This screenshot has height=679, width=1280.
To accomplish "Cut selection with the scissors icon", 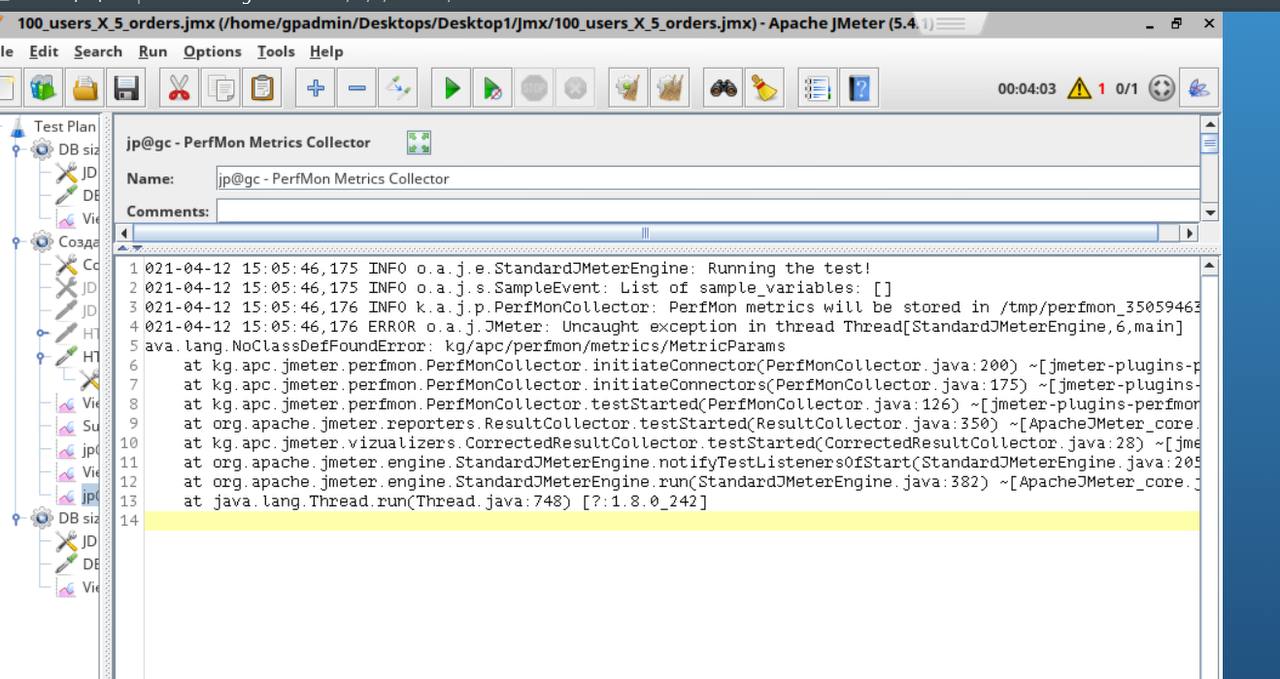I will point(179,89).
